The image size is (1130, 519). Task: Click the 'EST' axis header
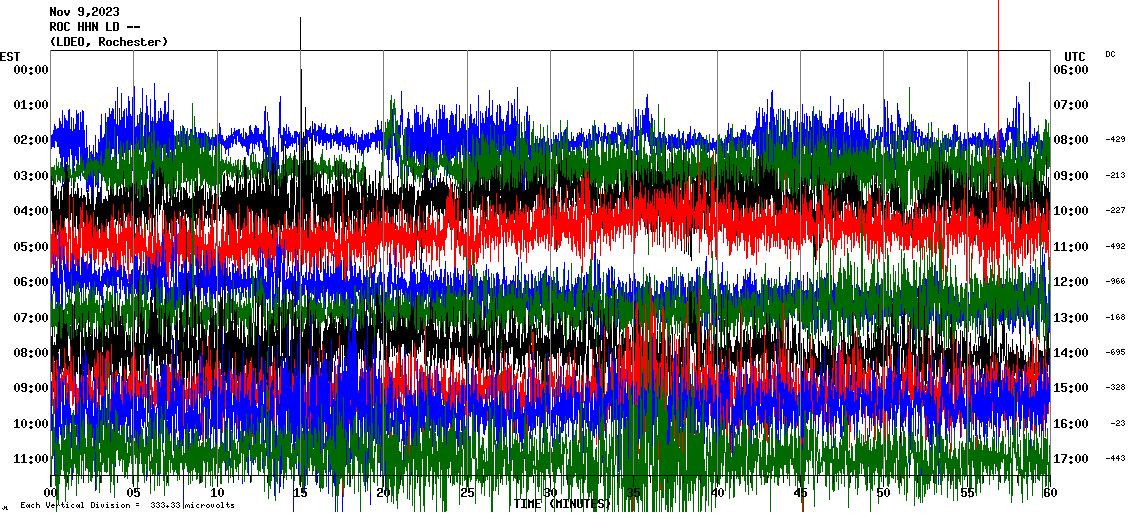click(x=10, y=56)
